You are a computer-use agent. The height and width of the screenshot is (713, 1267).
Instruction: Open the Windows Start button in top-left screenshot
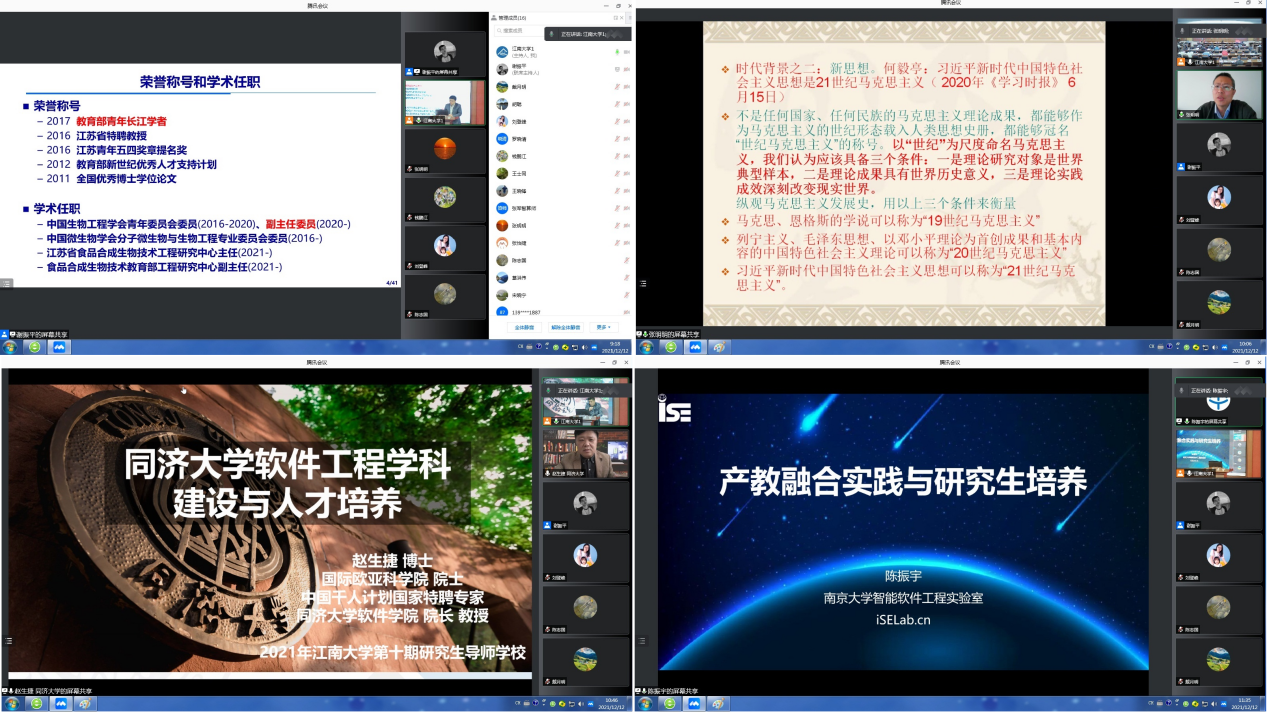pyautogui.click(x=10, y=347)
